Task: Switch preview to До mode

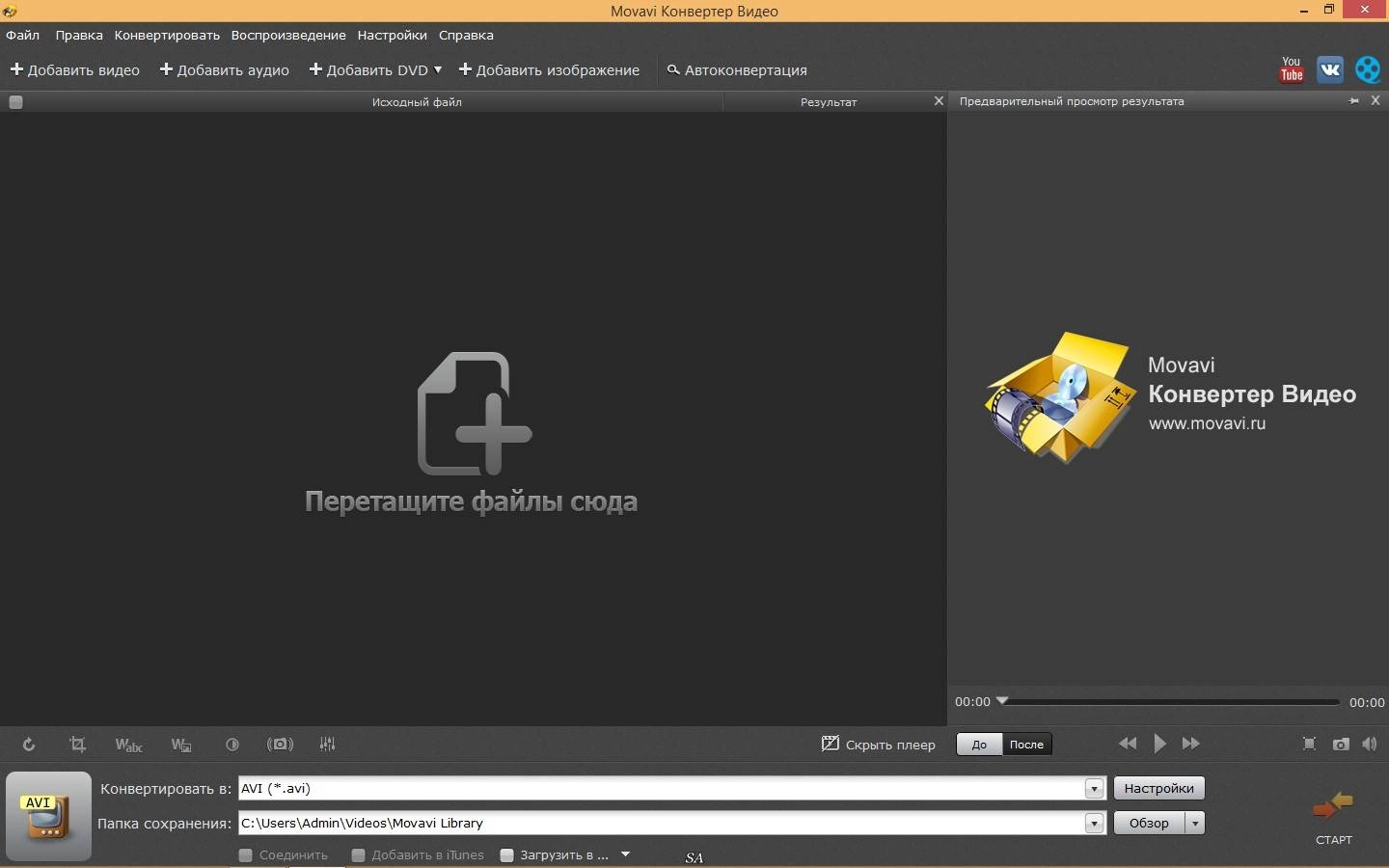Action: point(980,745)
